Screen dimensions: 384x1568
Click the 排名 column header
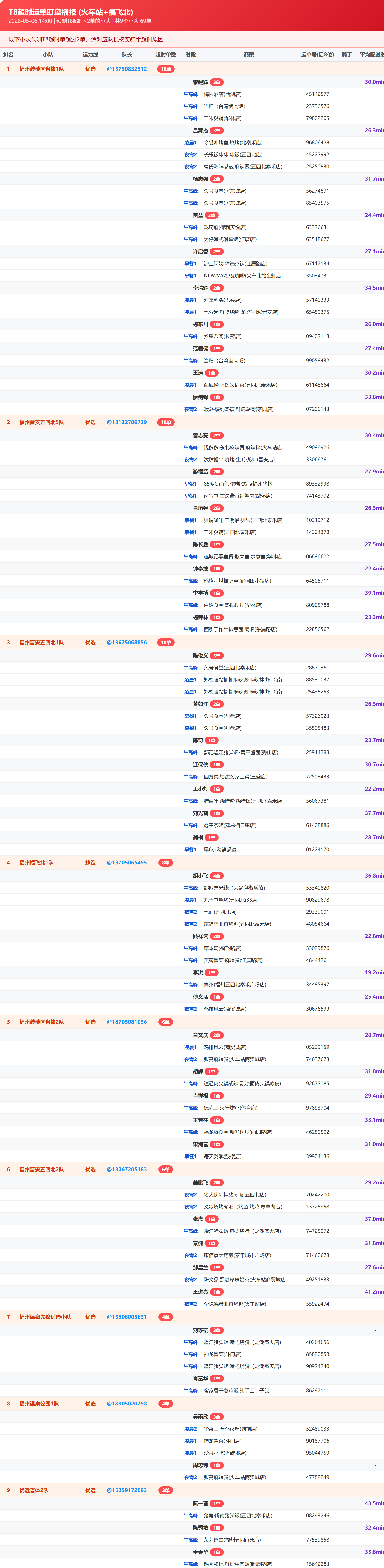coord(9,55)
